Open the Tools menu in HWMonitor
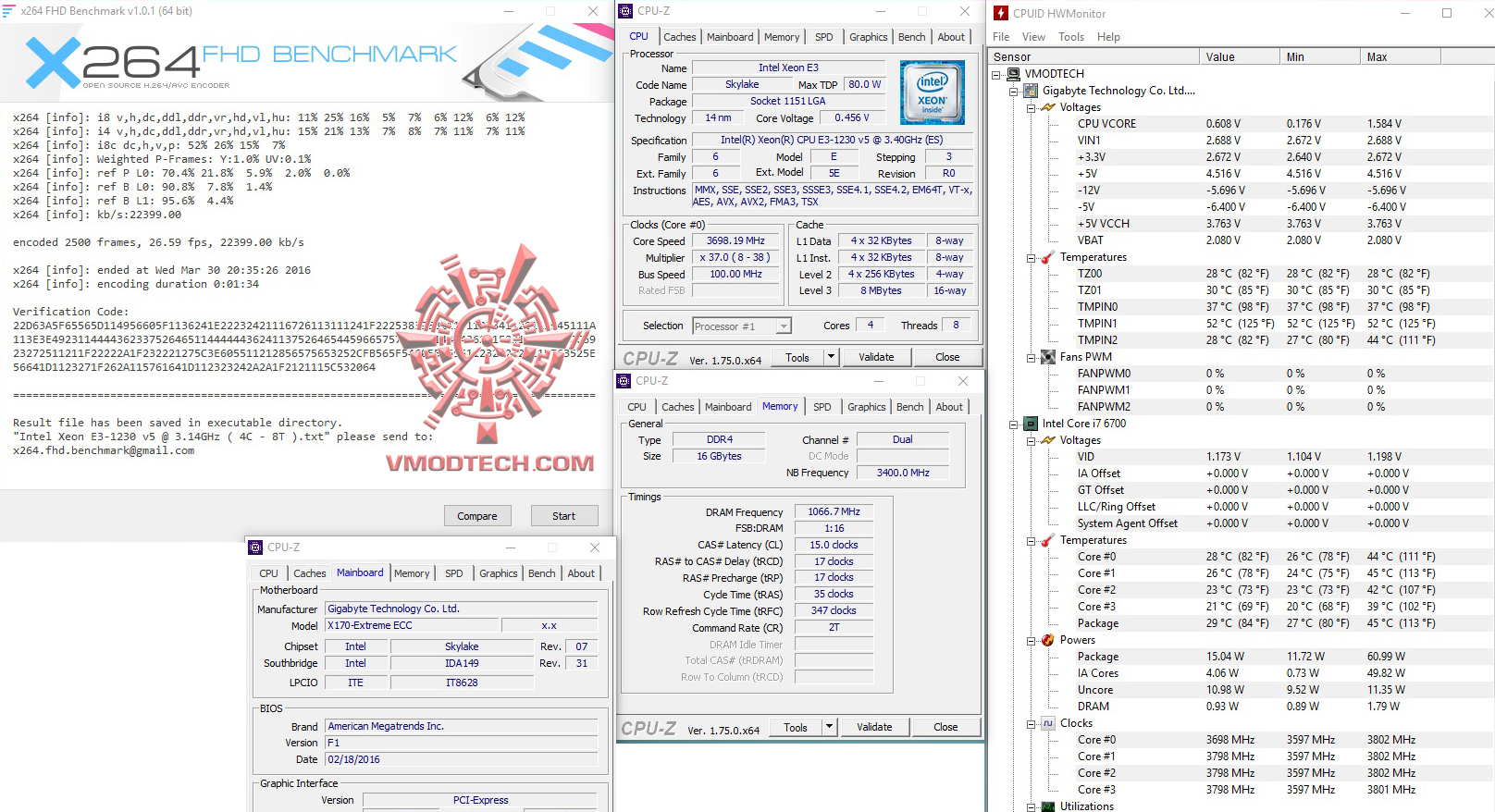Viewport: 1495px width, 812px height. pos(1071,37)
